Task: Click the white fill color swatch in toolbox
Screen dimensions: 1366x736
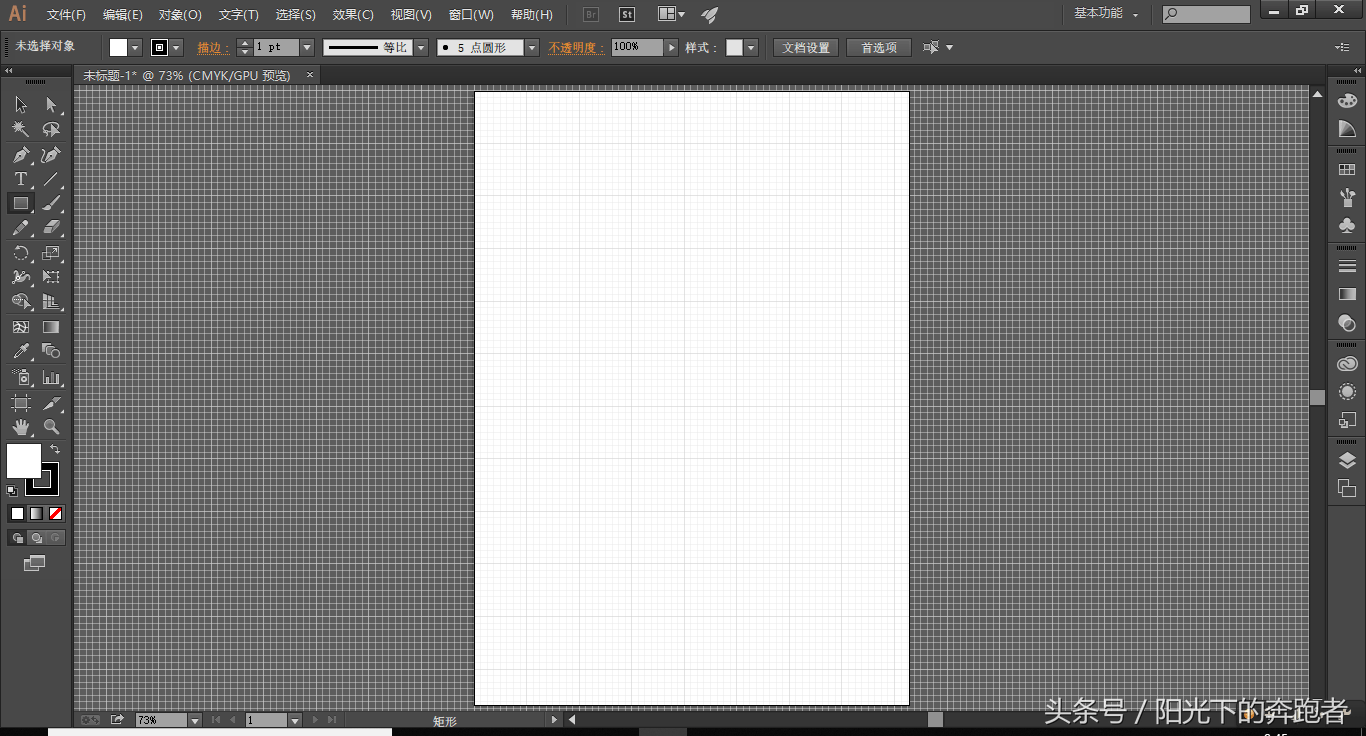Action: point(22,460)
